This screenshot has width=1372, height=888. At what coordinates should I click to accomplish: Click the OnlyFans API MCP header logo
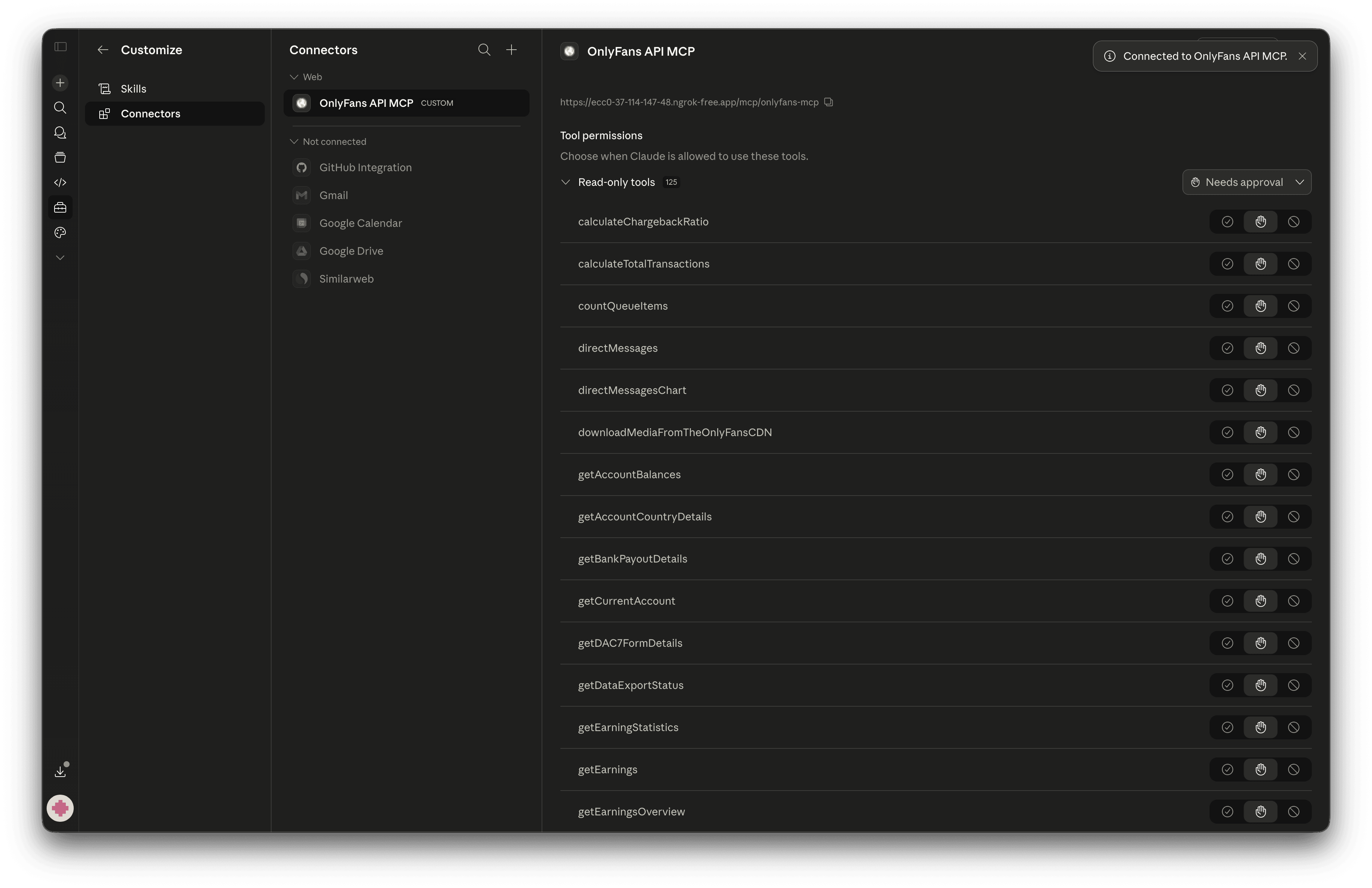point(569,51)
